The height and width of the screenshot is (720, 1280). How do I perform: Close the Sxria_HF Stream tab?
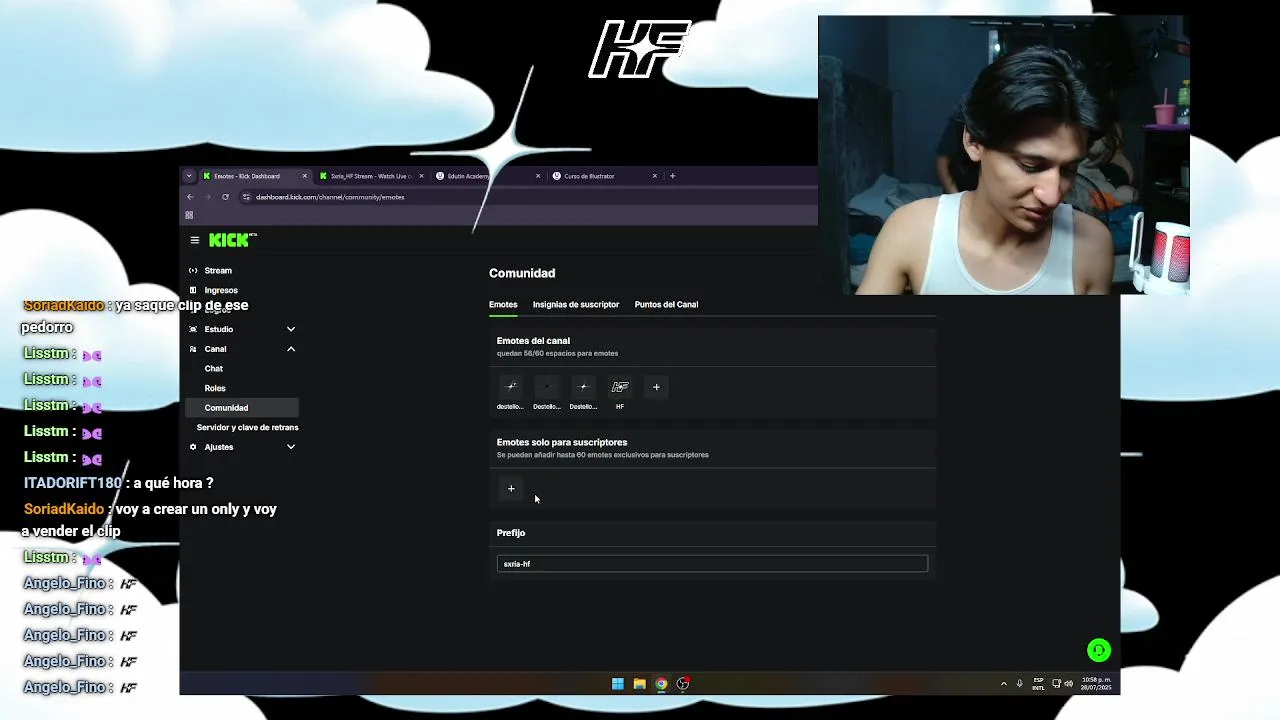click(x=421, y=176)
